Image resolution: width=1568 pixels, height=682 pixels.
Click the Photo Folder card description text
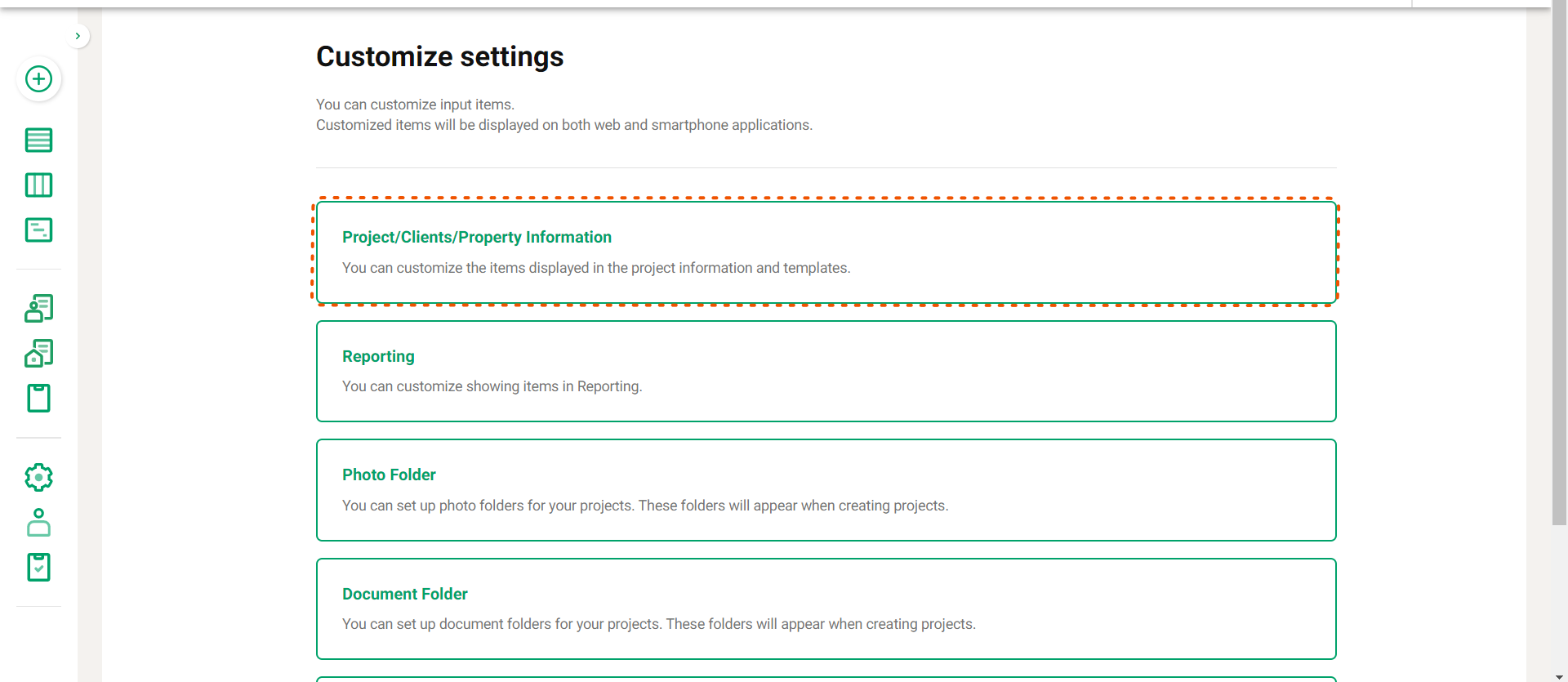[644, 506]
